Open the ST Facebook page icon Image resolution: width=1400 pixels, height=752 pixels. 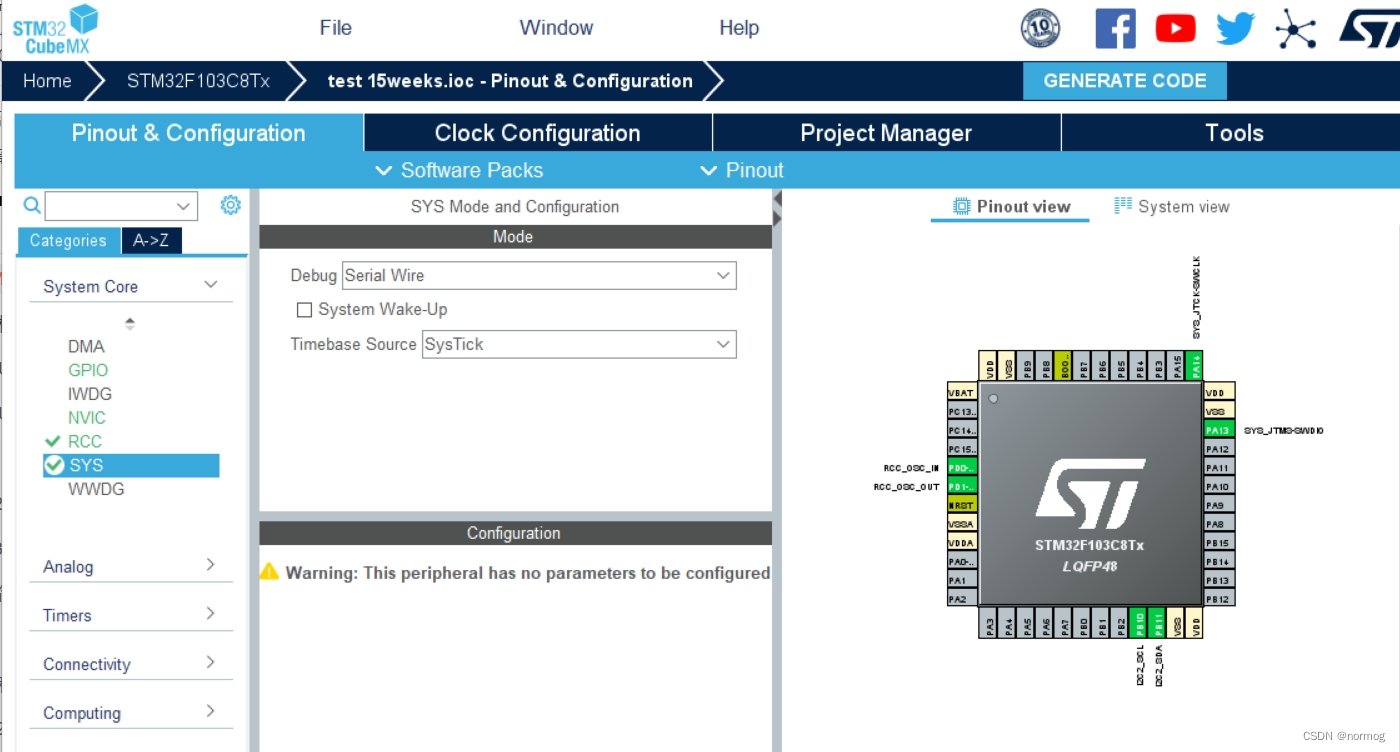(x=1115, y=28)
